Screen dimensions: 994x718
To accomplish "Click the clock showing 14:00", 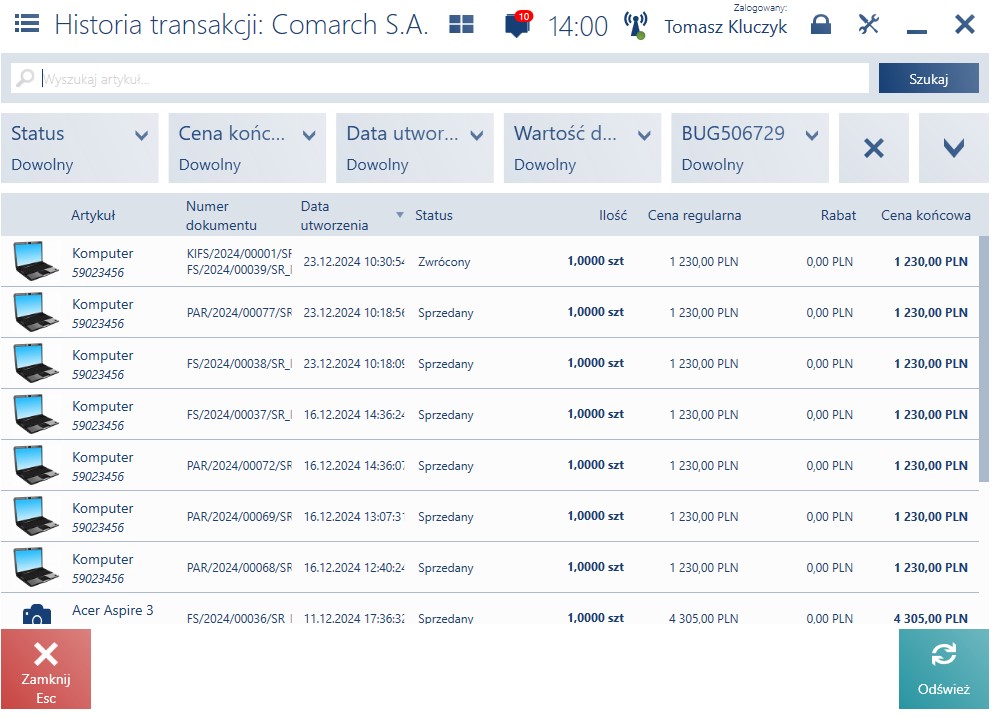I will 578,26.
